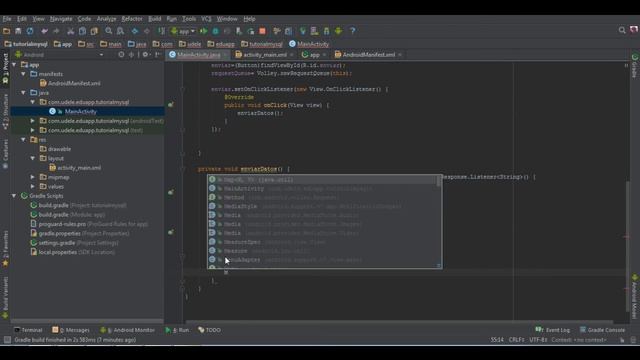The width and height of the screenshot is (640, 360).
Task: Collapse the java folder
Action: [24, 93]
